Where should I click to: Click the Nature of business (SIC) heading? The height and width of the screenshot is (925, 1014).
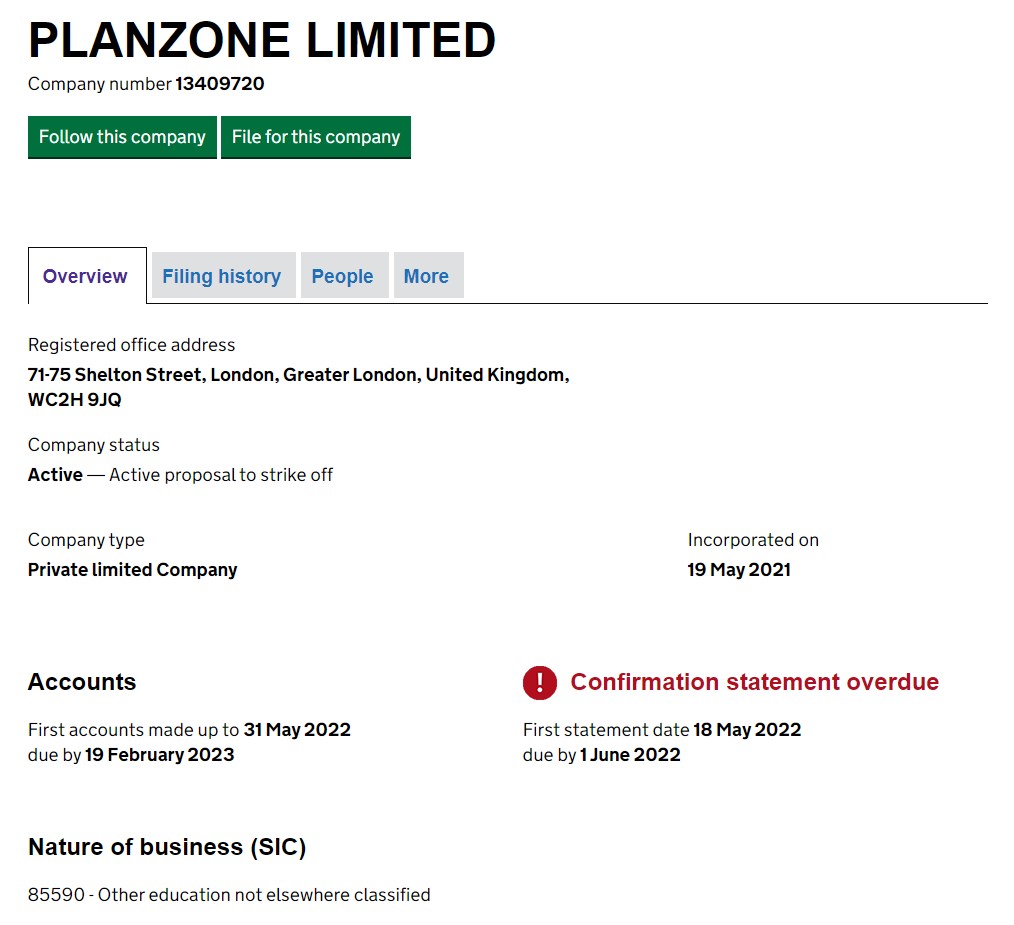pos(167,847)
